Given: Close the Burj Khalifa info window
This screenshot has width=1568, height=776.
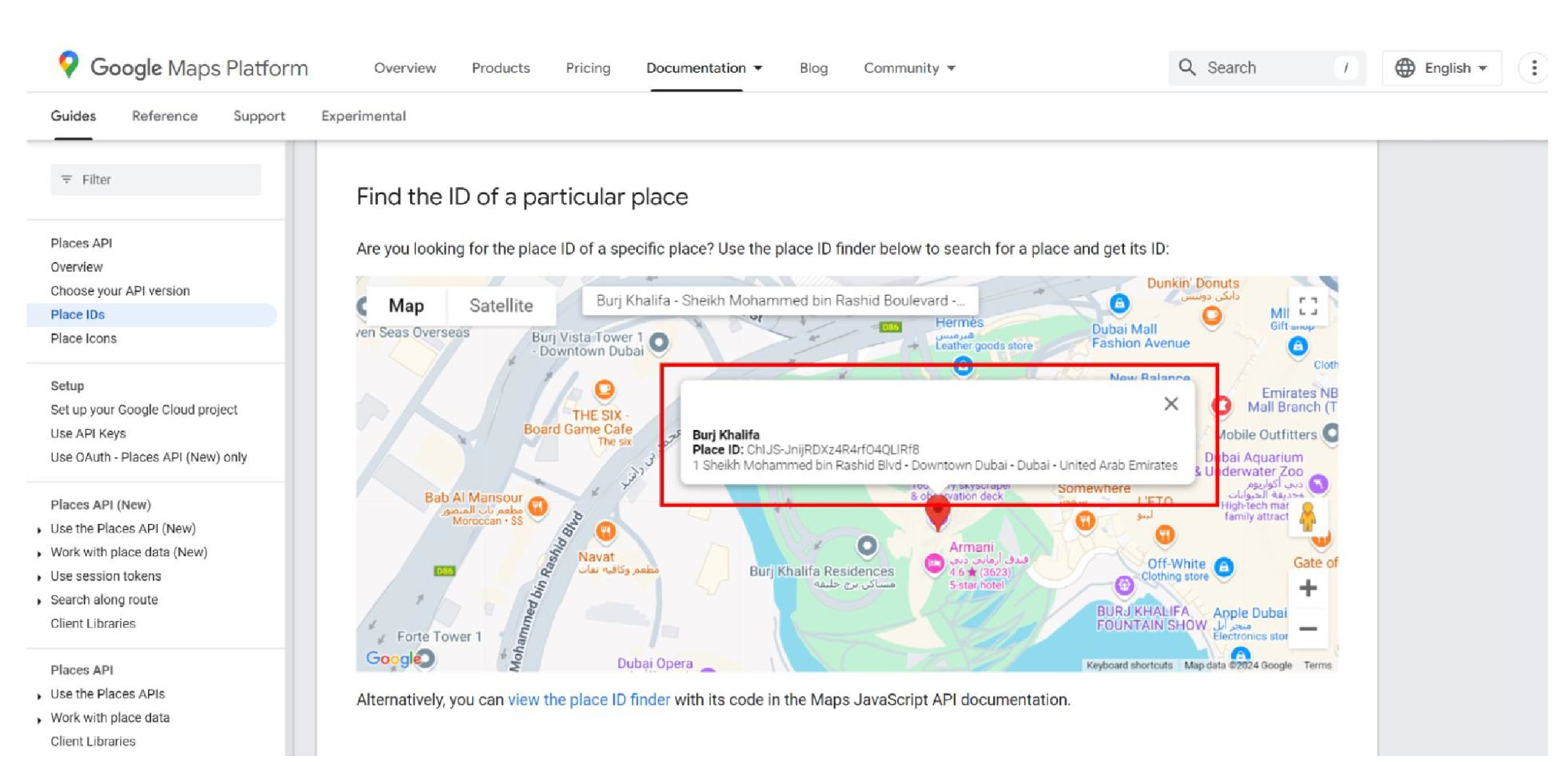Looking at the screenshot, I should tap(1171, 404).
